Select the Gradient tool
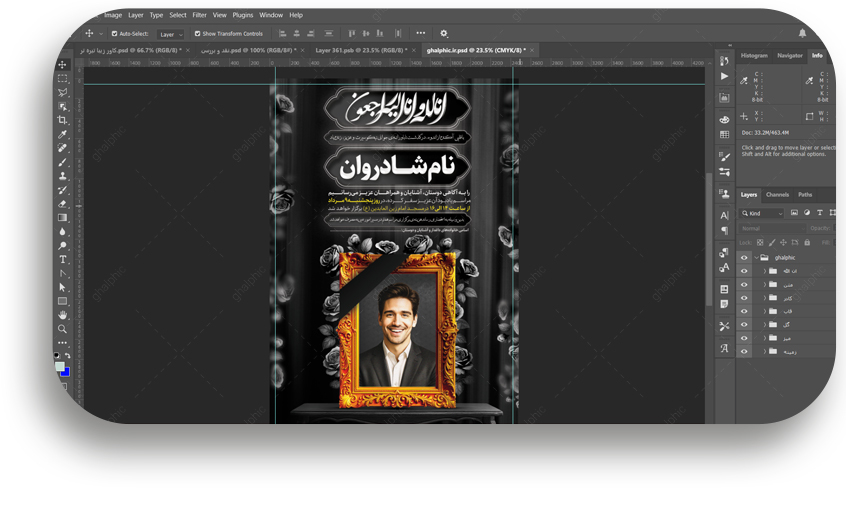846x513 pixels. coord(63,217)
